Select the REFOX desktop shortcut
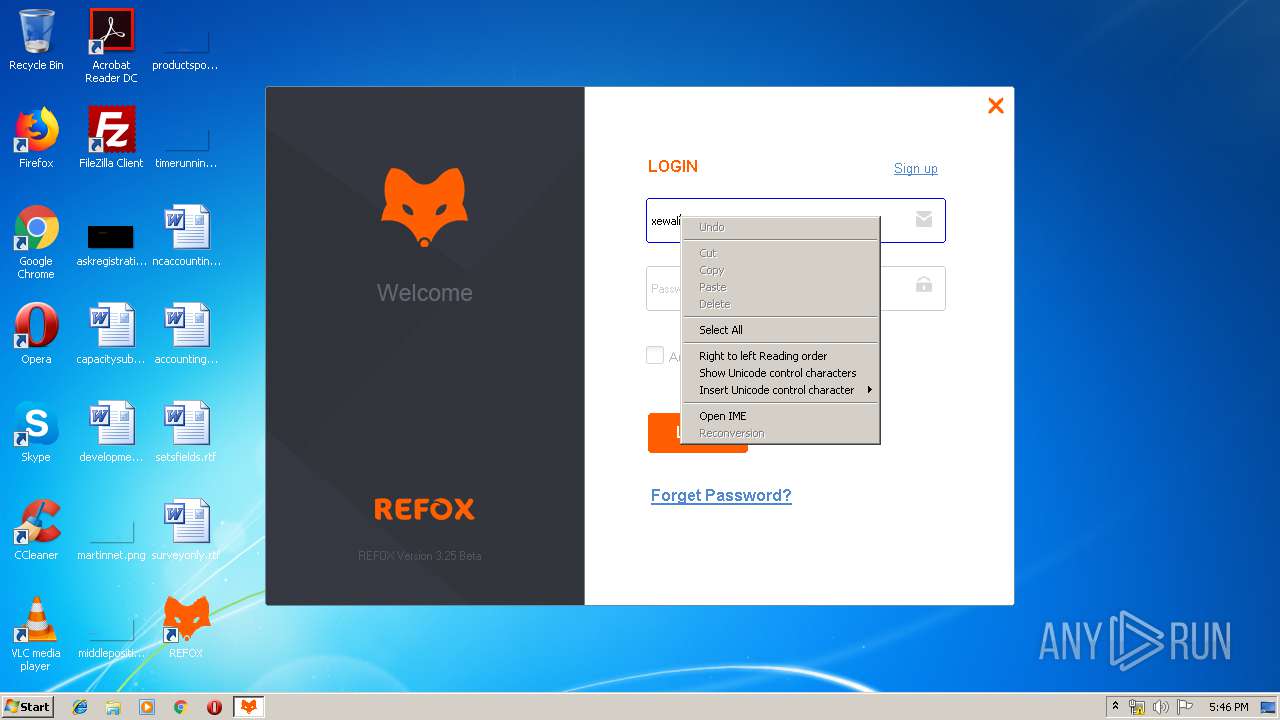The height and width of the screenshot is (720, 1280). (x=186, y=628)
